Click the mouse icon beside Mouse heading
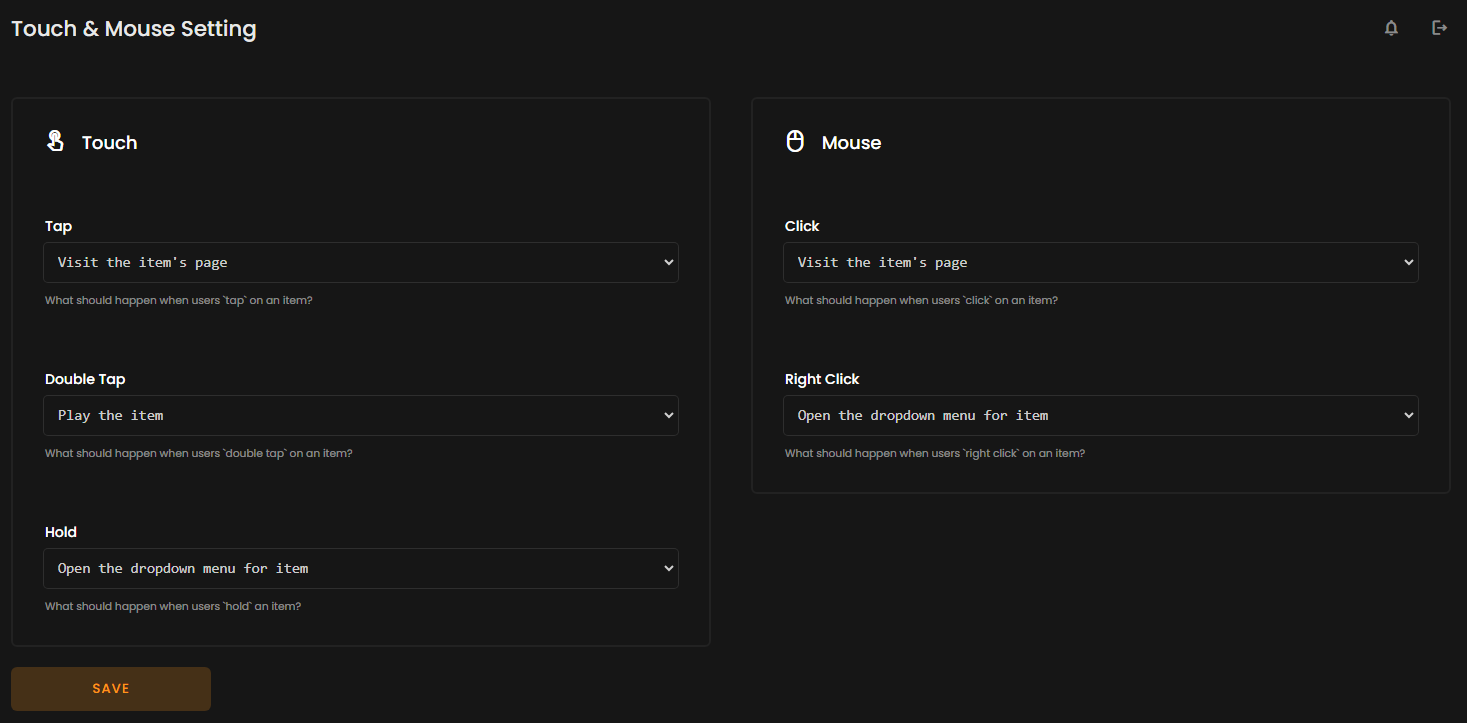1467x723 pixels. 795,141
